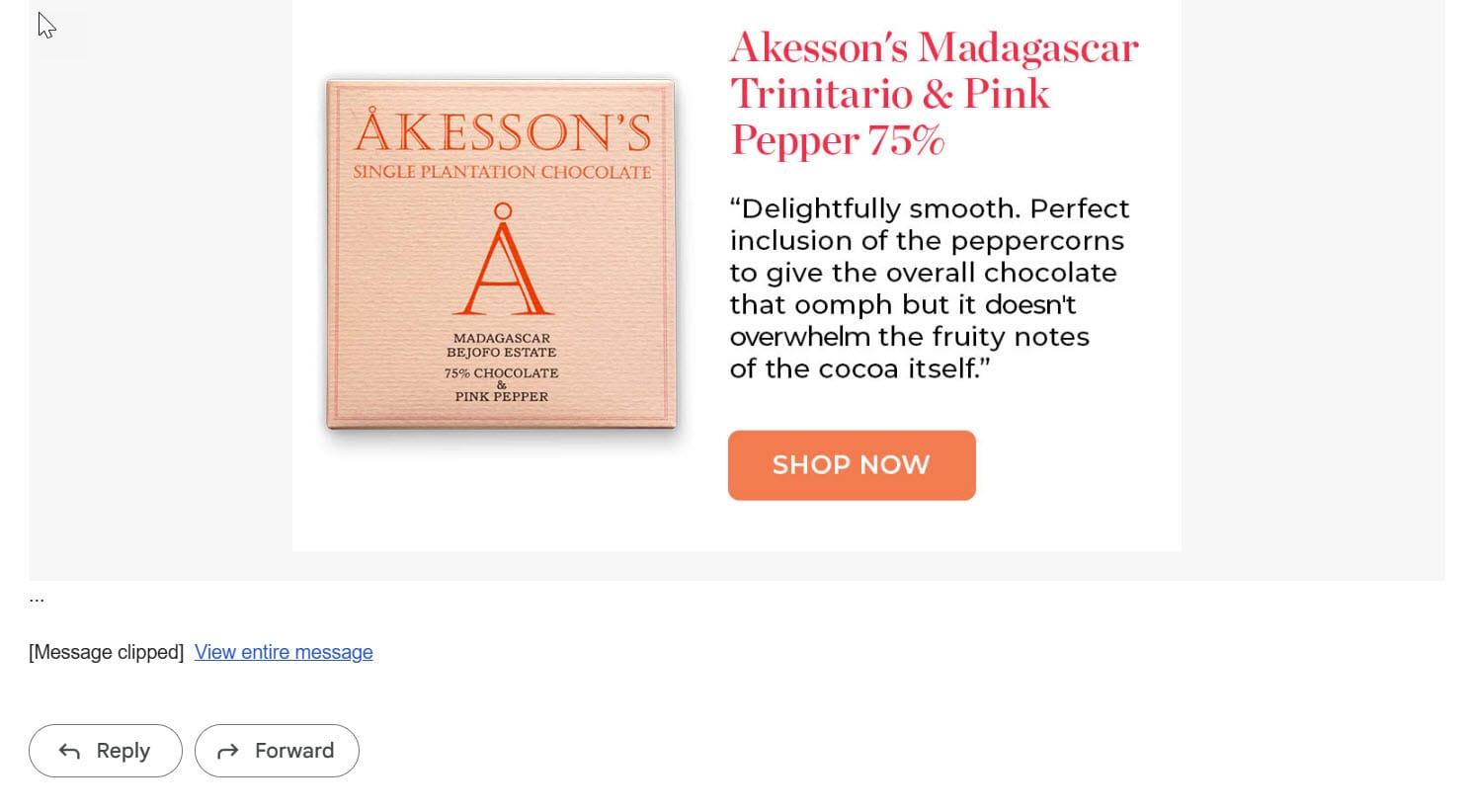Click the Reply arrow icon
The image size is (1470, 812).
(69, 752)
